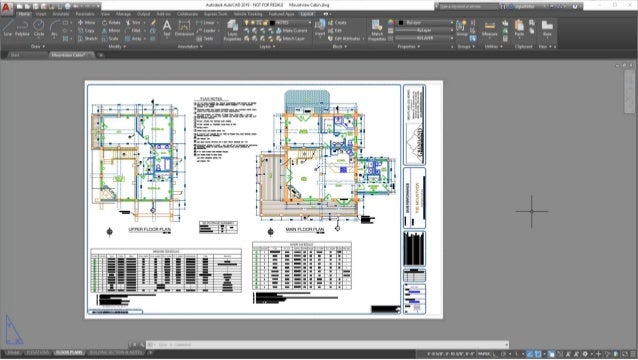Image resolution: width=638 pixels, height=360 pixels.
Task: Select the Measure utility
Action: click(x=489, y=28)
